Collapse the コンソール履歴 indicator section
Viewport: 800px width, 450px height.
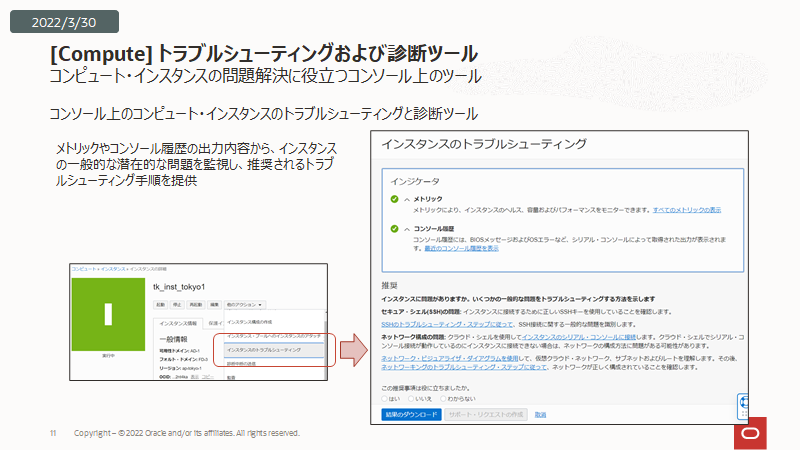(407, 229)
